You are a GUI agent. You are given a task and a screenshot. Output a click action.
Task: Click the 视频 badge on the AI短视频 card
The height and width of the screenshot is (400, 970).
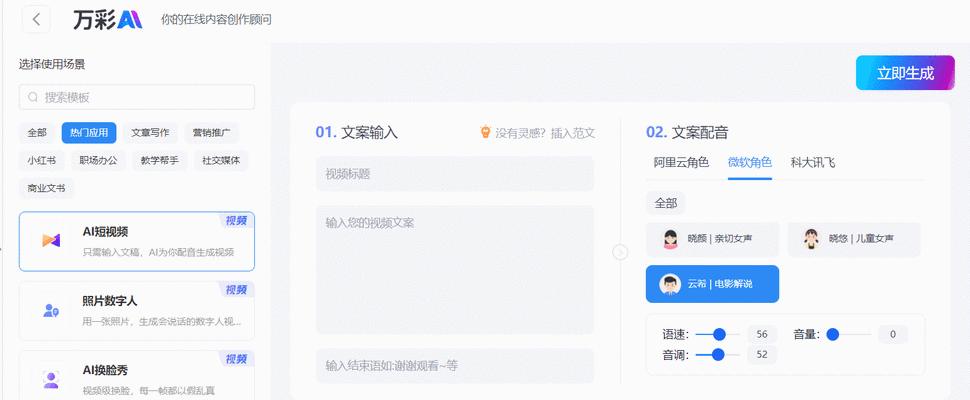pyautogui.click(x=236, y=220)
